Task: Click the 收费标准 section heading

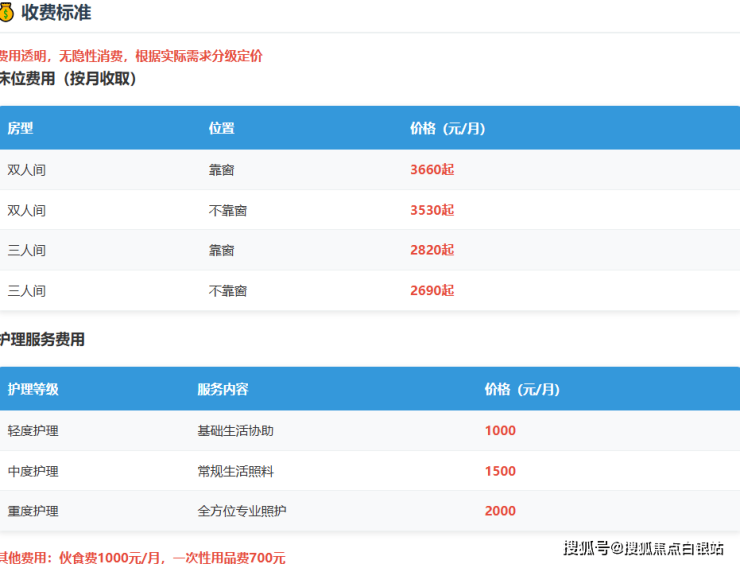Action: tap(56, 12)
